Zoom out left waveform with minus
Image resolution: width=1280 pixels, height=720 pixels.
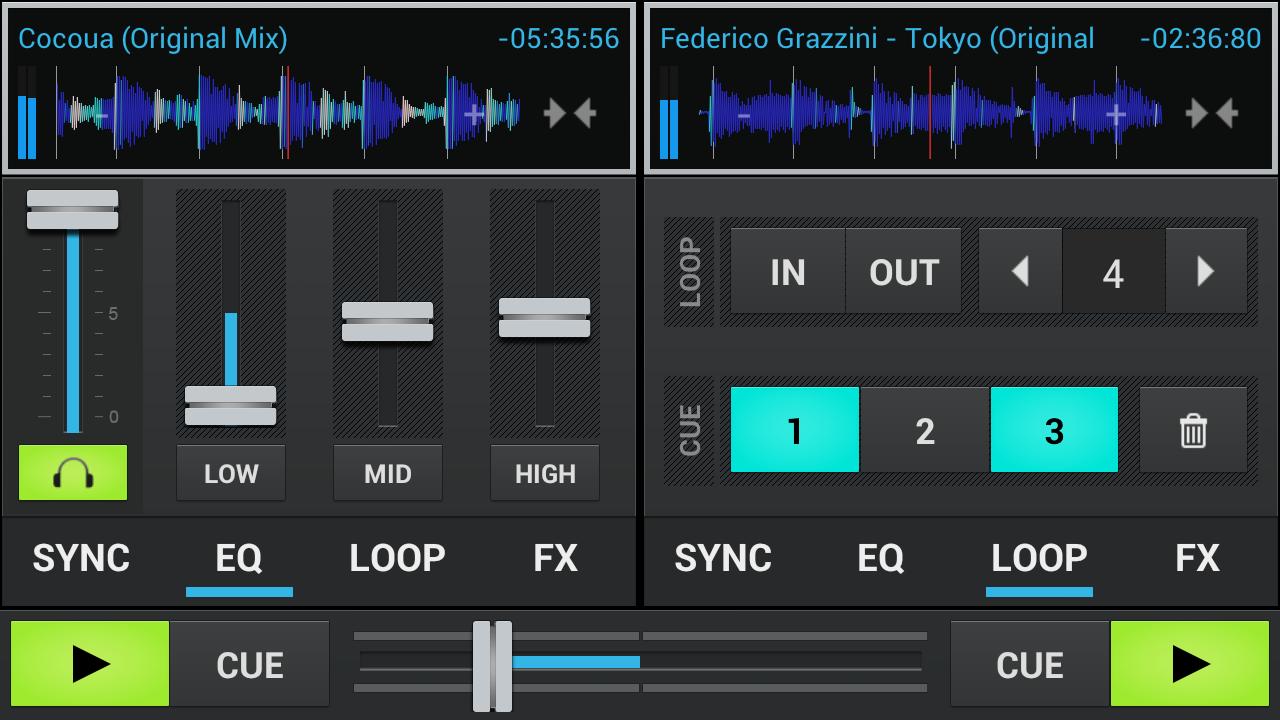pyautogui.click(x=100, y=115)
